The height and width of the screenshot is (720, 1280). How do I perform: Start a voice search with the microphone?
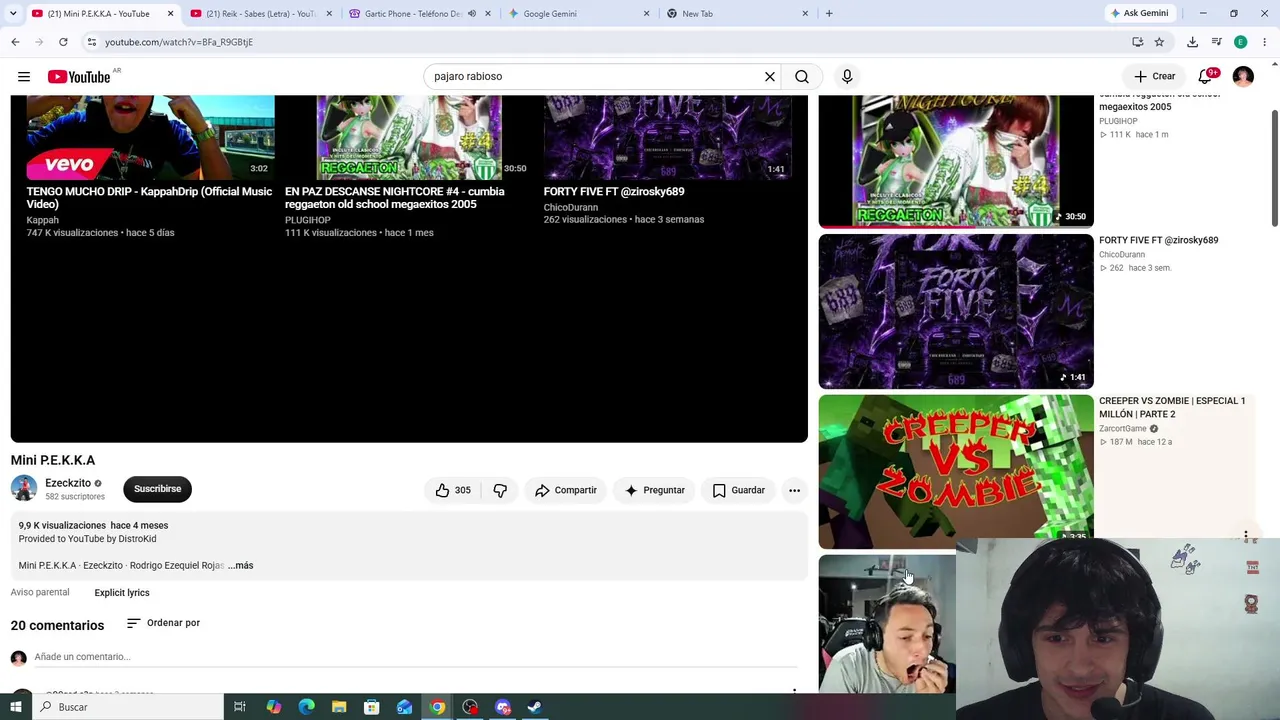tap(847, 76)
